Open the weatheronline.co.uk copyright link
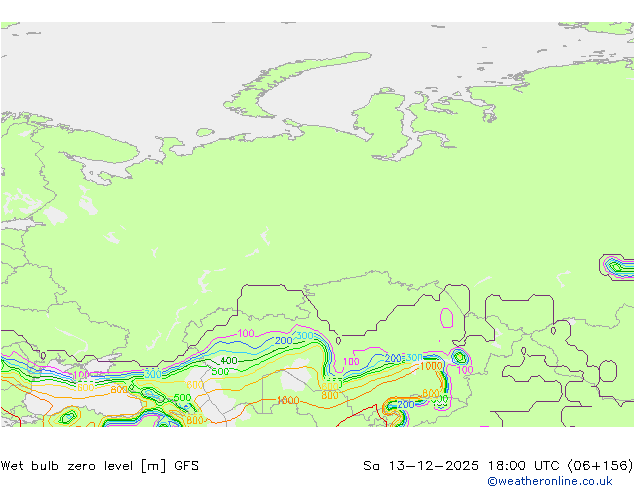Image resolution: width=634 pixels, height=490 pixels. point(550,481)
